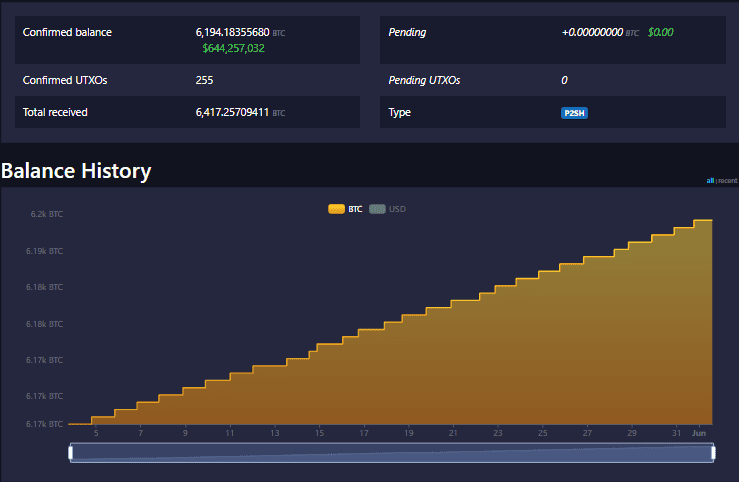Screen dimensions: 739x482
Task: Click the yellow BTC legend swatch
Action: [336, 209]
